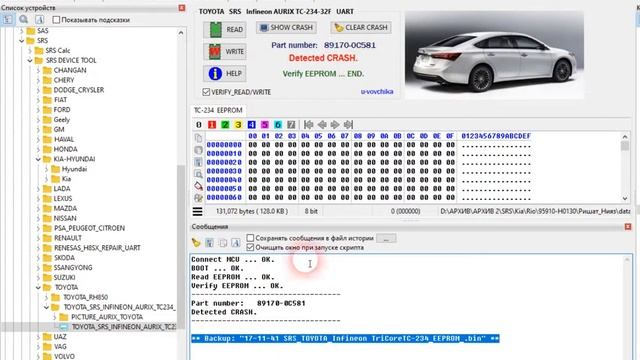Jump to last hex page arrow

(348, 124)
